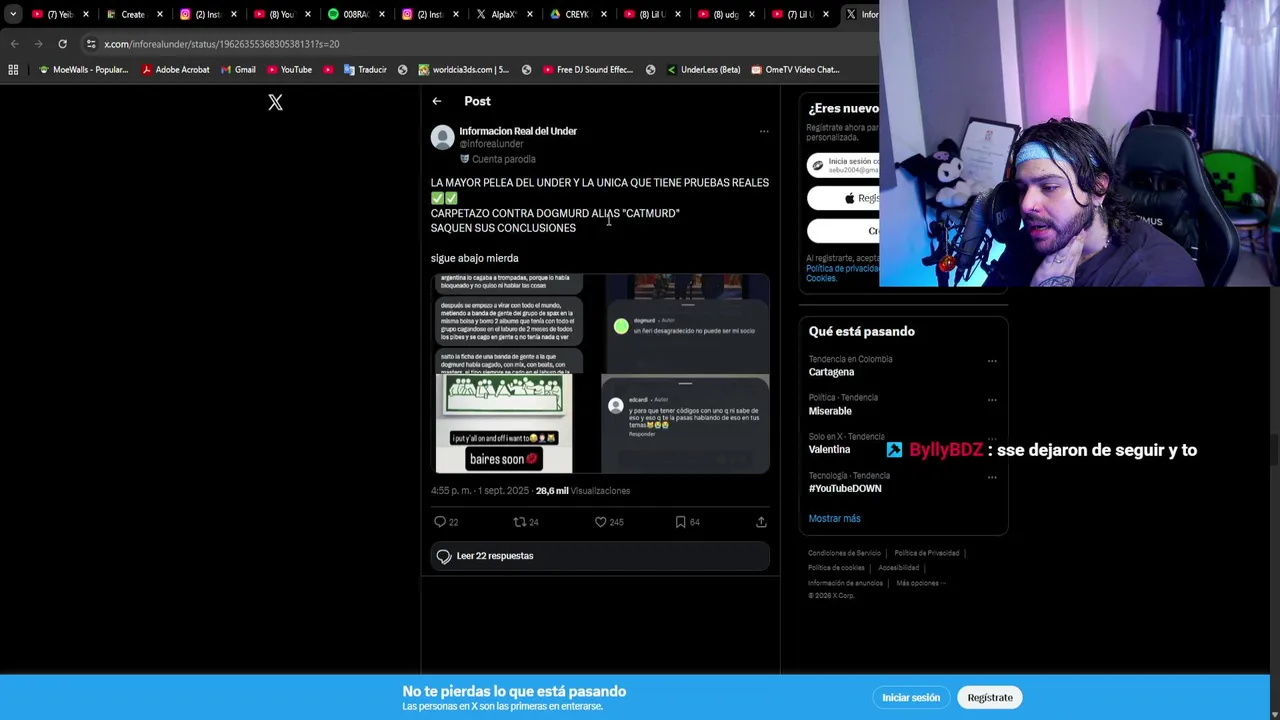Open the edcardi comment screenshot image
The image size is (1280, 720).
tap(685, 423)
